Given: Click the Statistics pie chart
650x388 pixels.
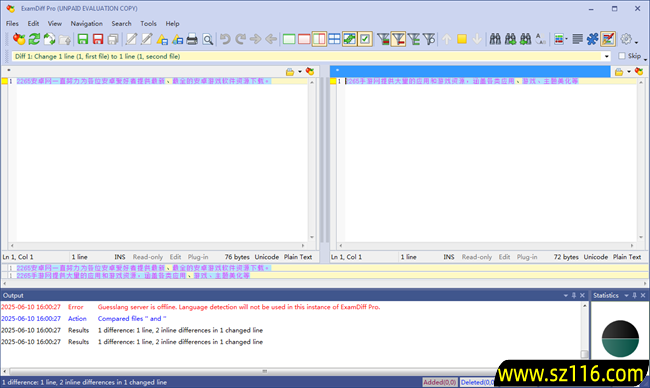Looking at the screenshot, I should 620,339.
